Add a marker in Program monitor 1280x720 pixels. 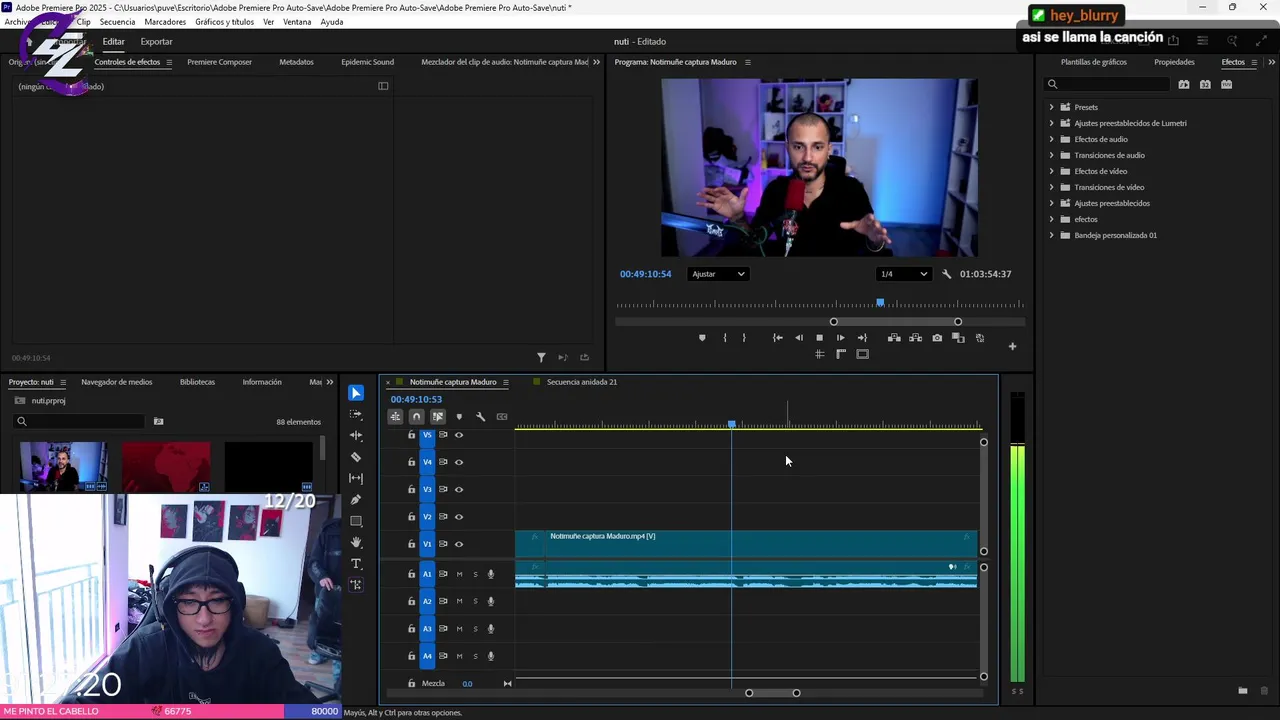tap(702, 338)
